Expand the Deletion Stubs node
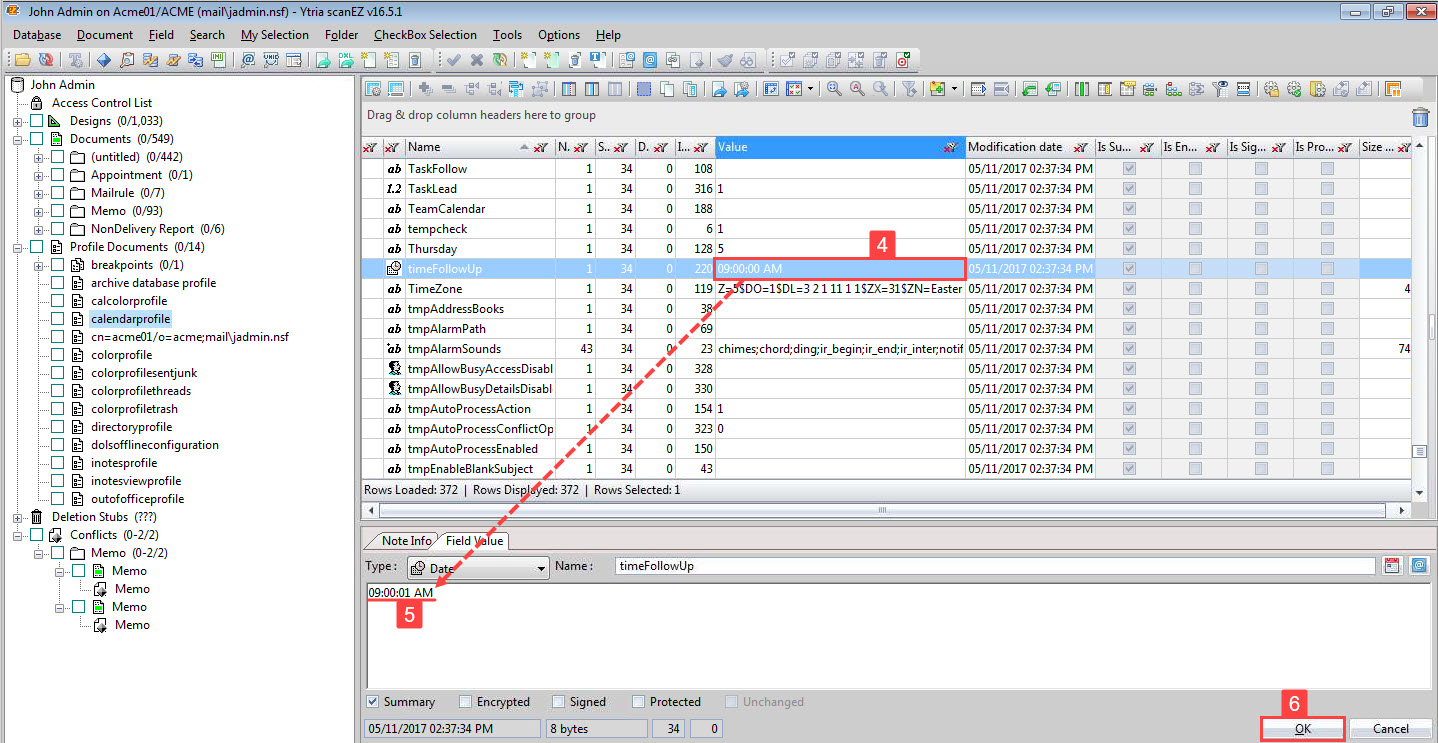This screenshot has height=743, width=1438. click(x=17, y=517)
